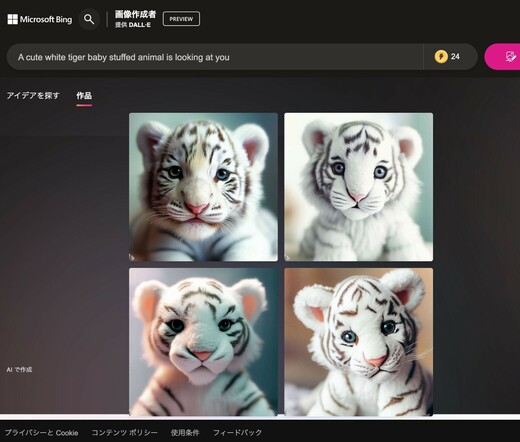Open the コンテンツ ポリシー link

pyautogui.click(x=124, y=433)
